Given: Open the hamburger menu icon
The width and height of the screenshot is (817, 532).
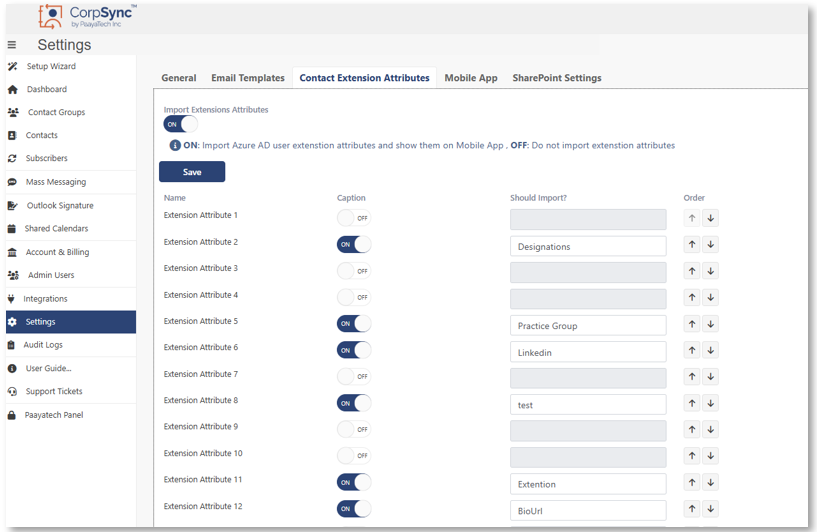Looking at the screenshot, I should click(11, 45).
